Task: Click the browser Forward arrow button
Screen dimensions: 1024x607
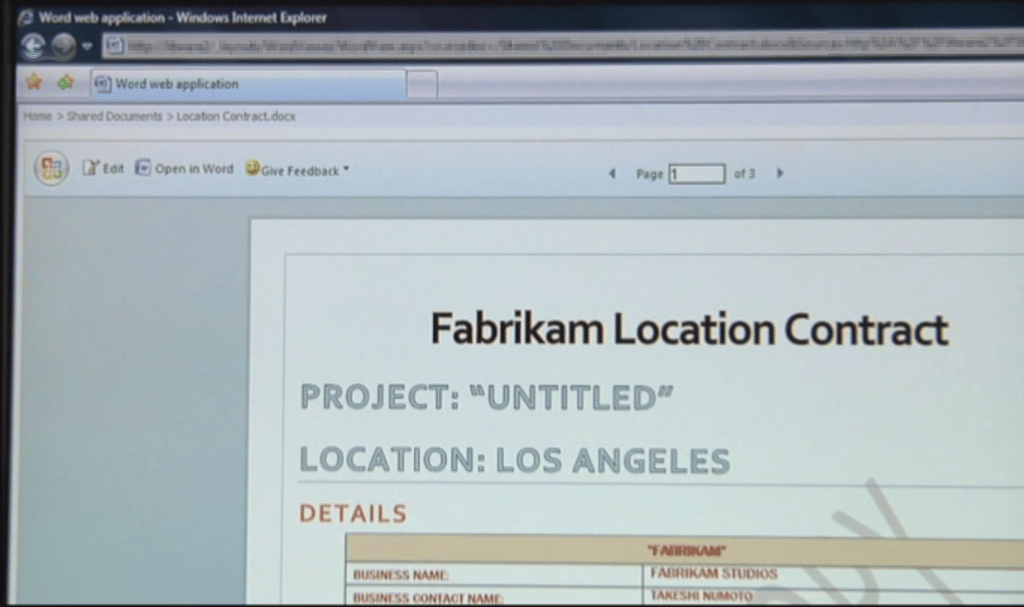Action: (63, 46)
